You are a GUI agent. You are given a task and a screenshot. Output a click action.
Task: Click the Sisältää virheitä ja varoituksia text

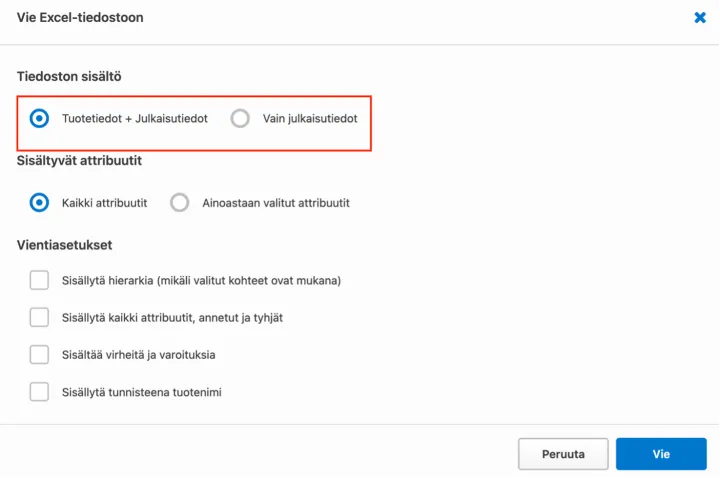[138, 355]
